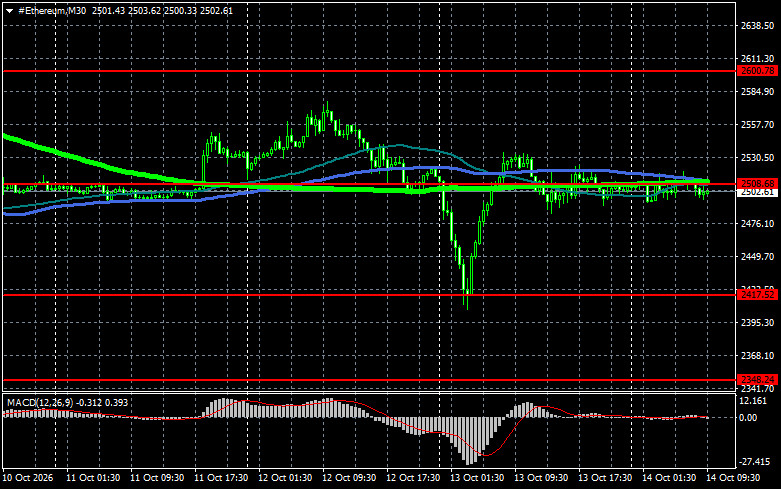The width and height of the screenshot is (781, 489).
Task: Click time axis label 13 Oct 17:30
Action: tap(605, 478)
